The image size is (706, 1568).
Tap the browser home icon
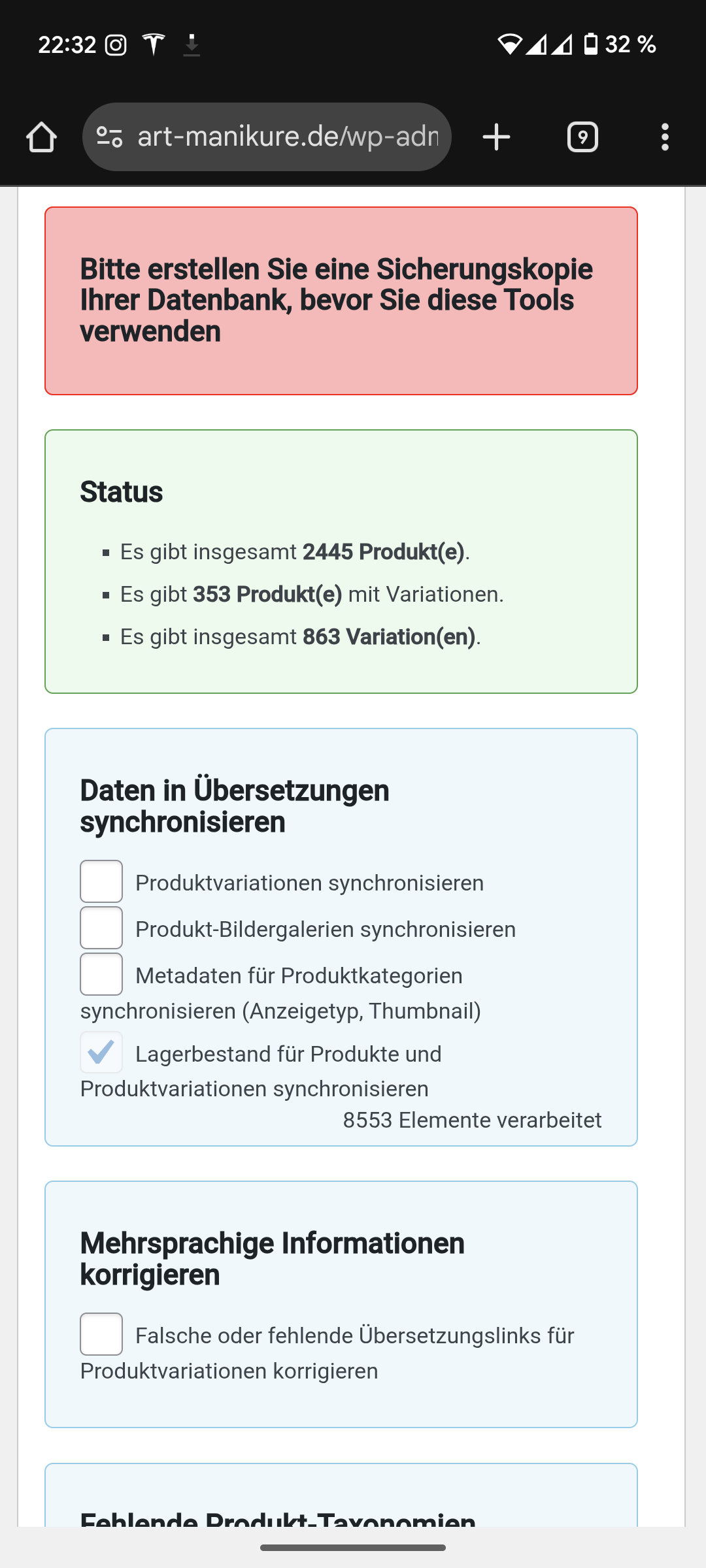click(41, 137)
